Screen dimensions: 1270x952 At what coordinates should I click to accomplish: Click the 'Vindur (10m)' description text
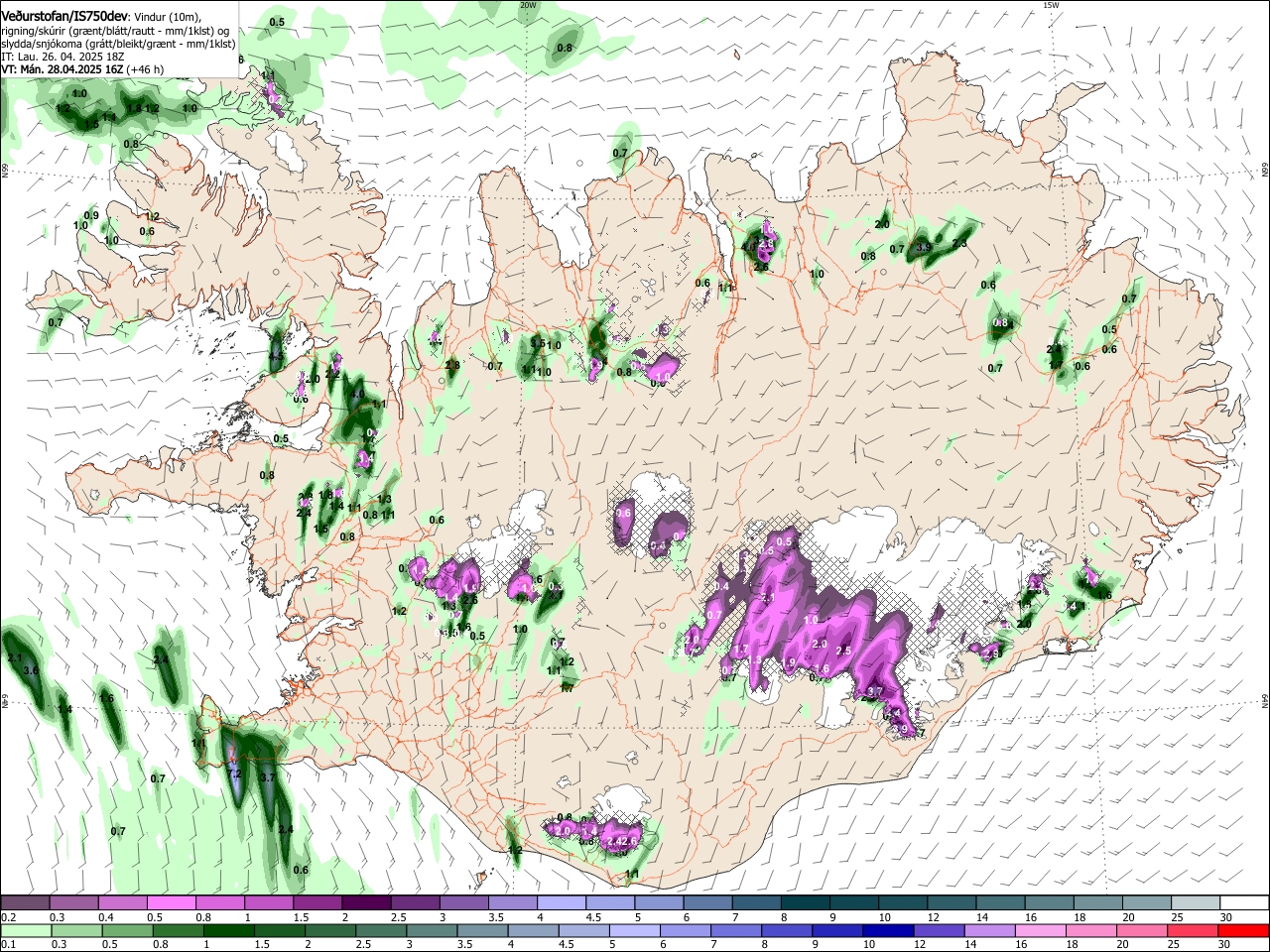(x=166, y=17)
